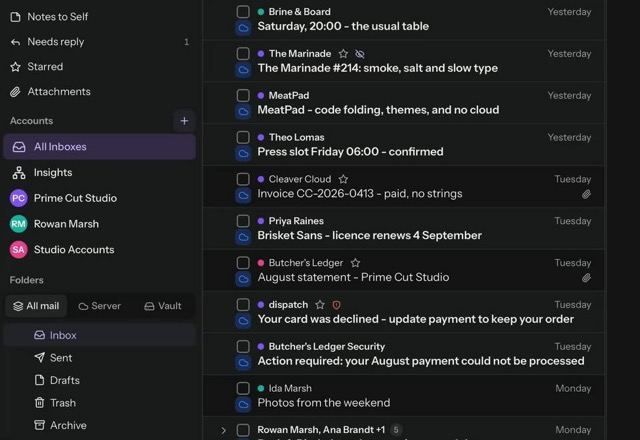
Task: Check the MeatPad email checkbox
Action: coord(243,96)
